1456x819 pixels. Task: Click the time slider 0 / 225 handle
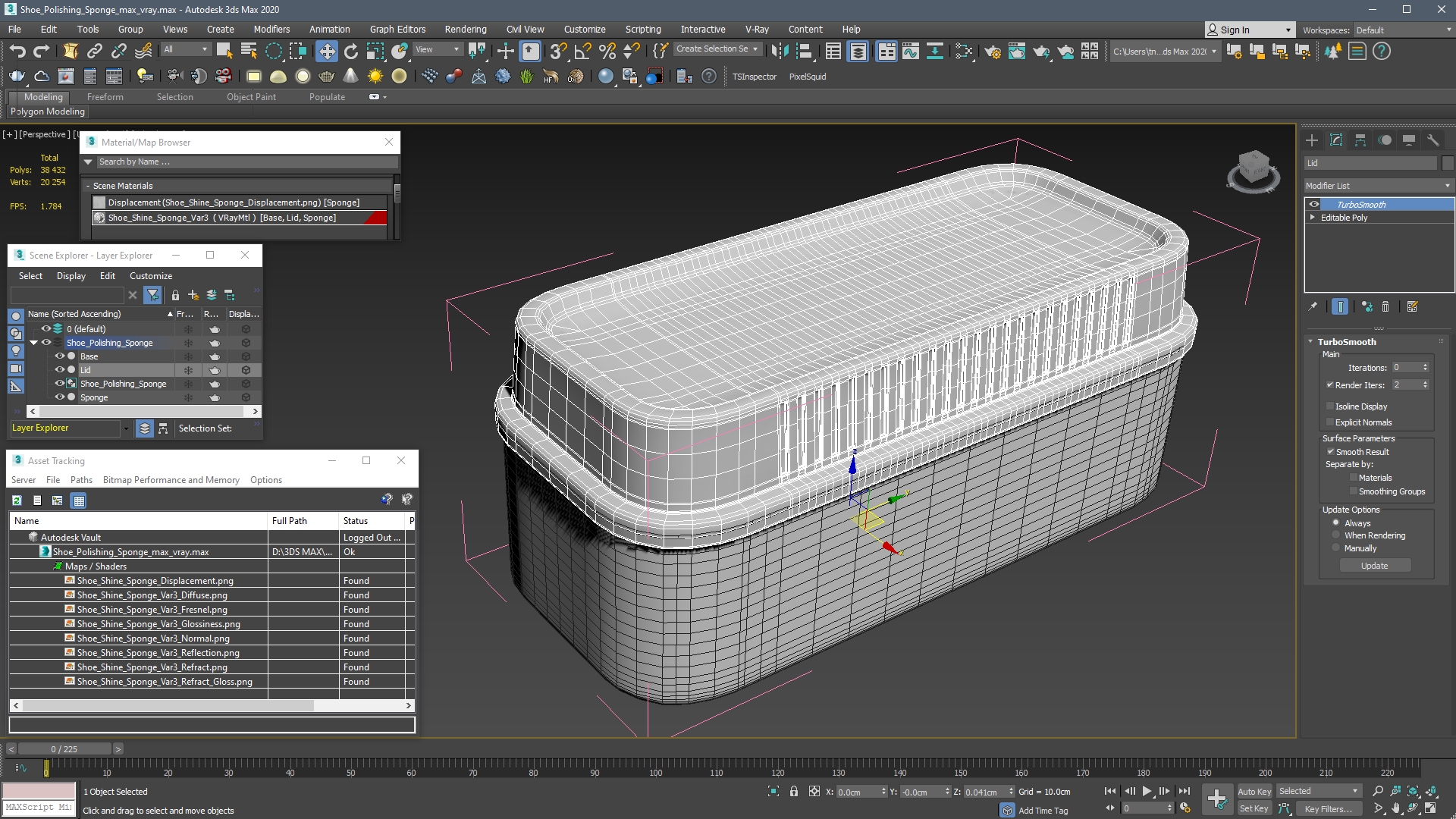coord(64,748)
